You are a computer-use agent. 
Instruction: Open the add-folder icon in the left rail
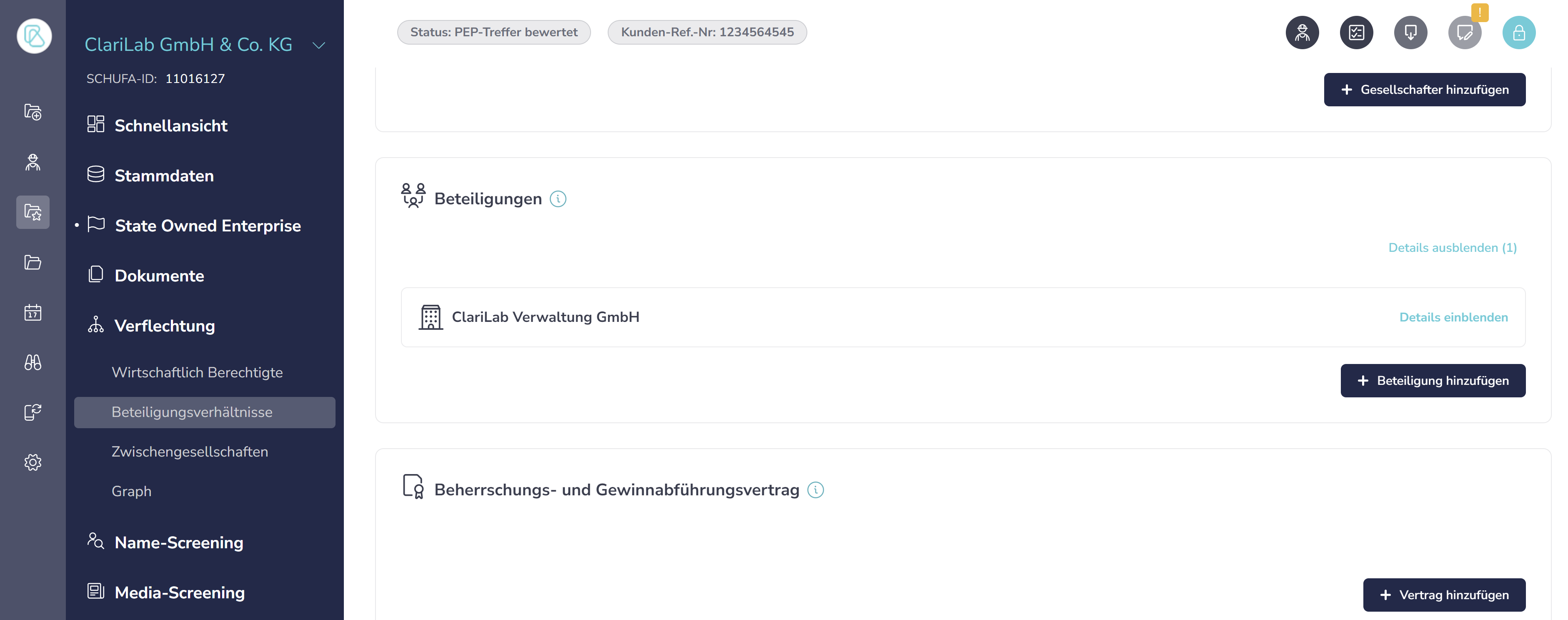[x=33, y=112]
